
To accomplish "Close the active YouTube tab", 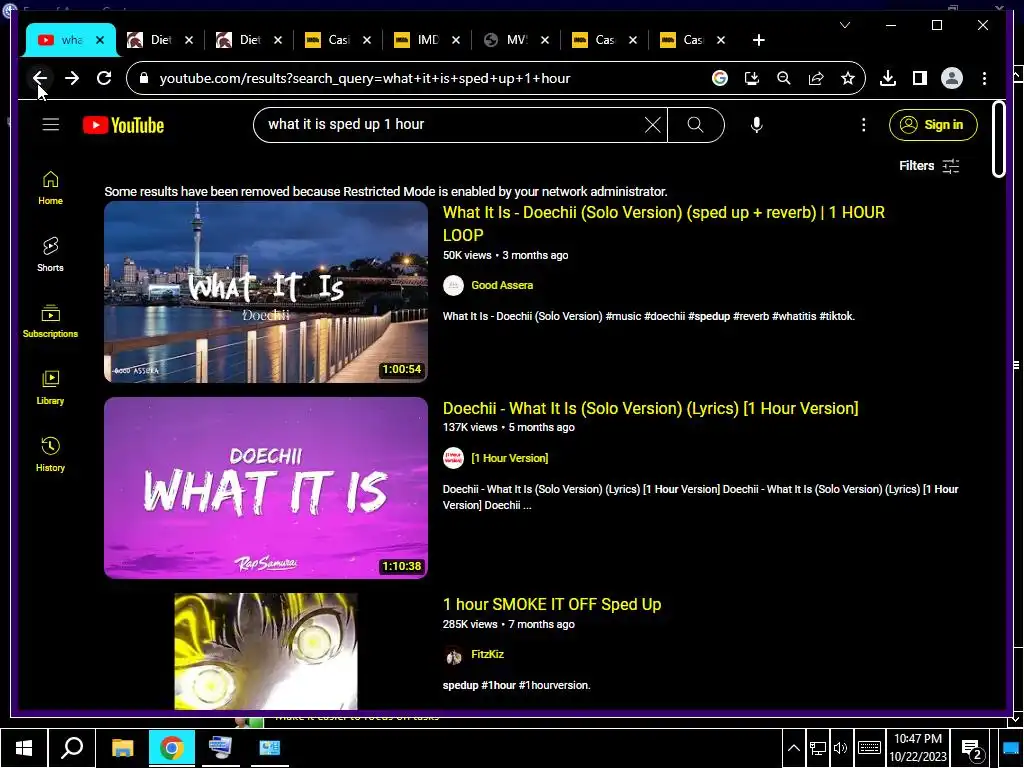I will (x=100, y=40).
